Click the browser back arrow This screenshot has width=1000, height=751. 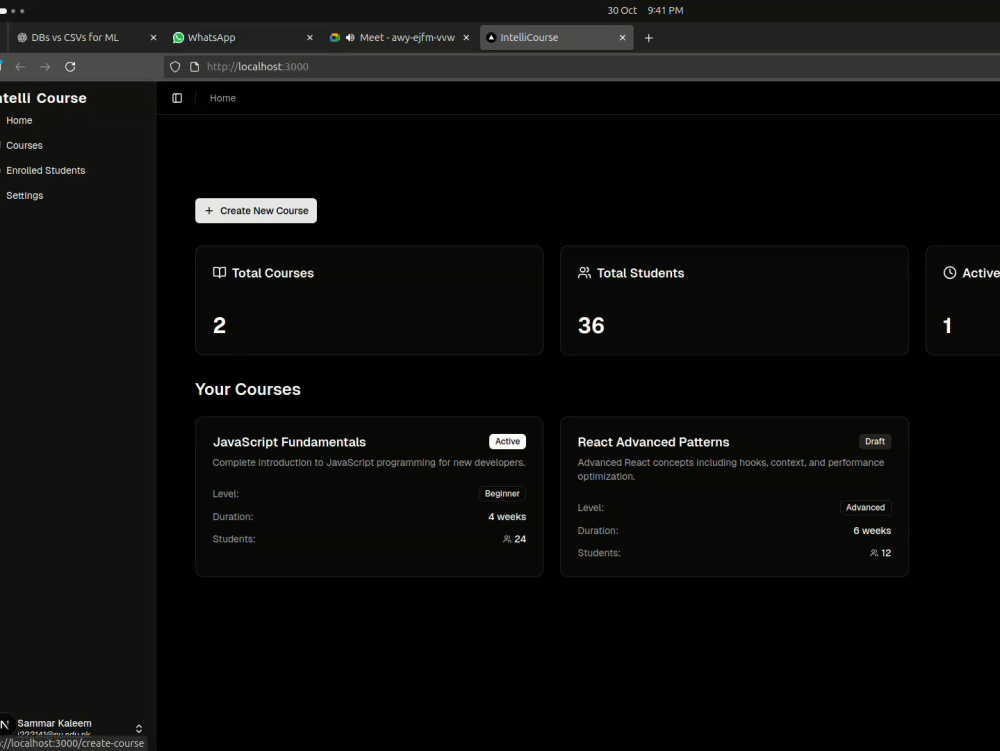point(20,67)
